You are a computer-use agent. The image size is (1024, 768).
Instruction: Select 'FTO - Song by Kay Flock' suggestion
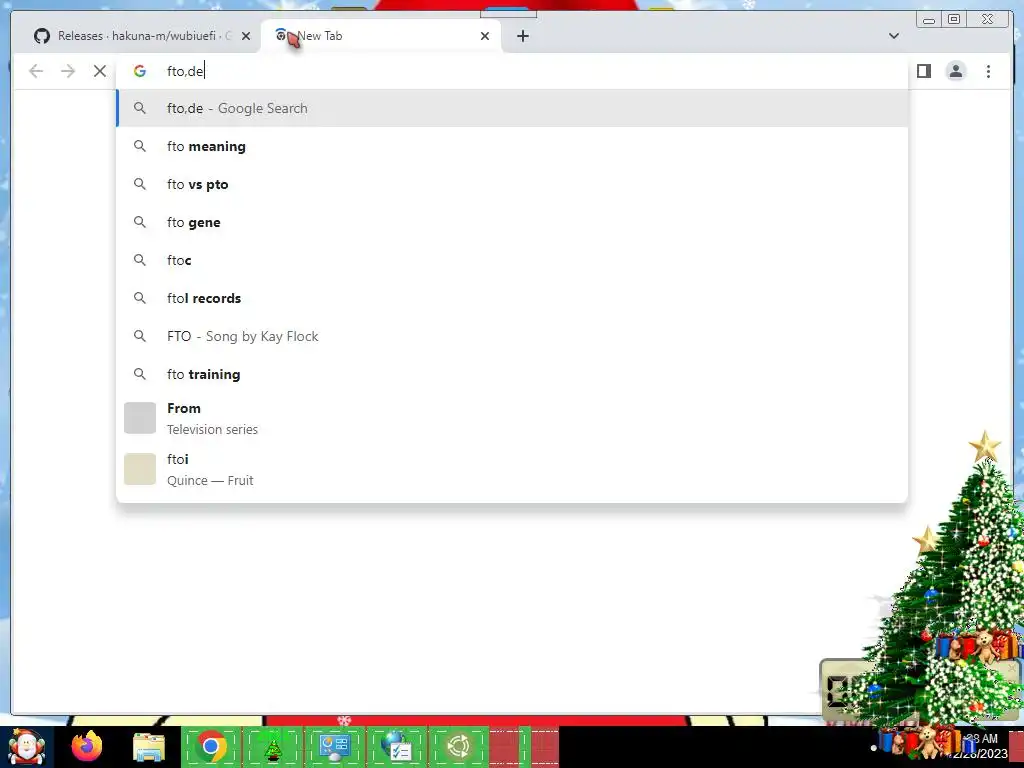click(x=513, y=336)
